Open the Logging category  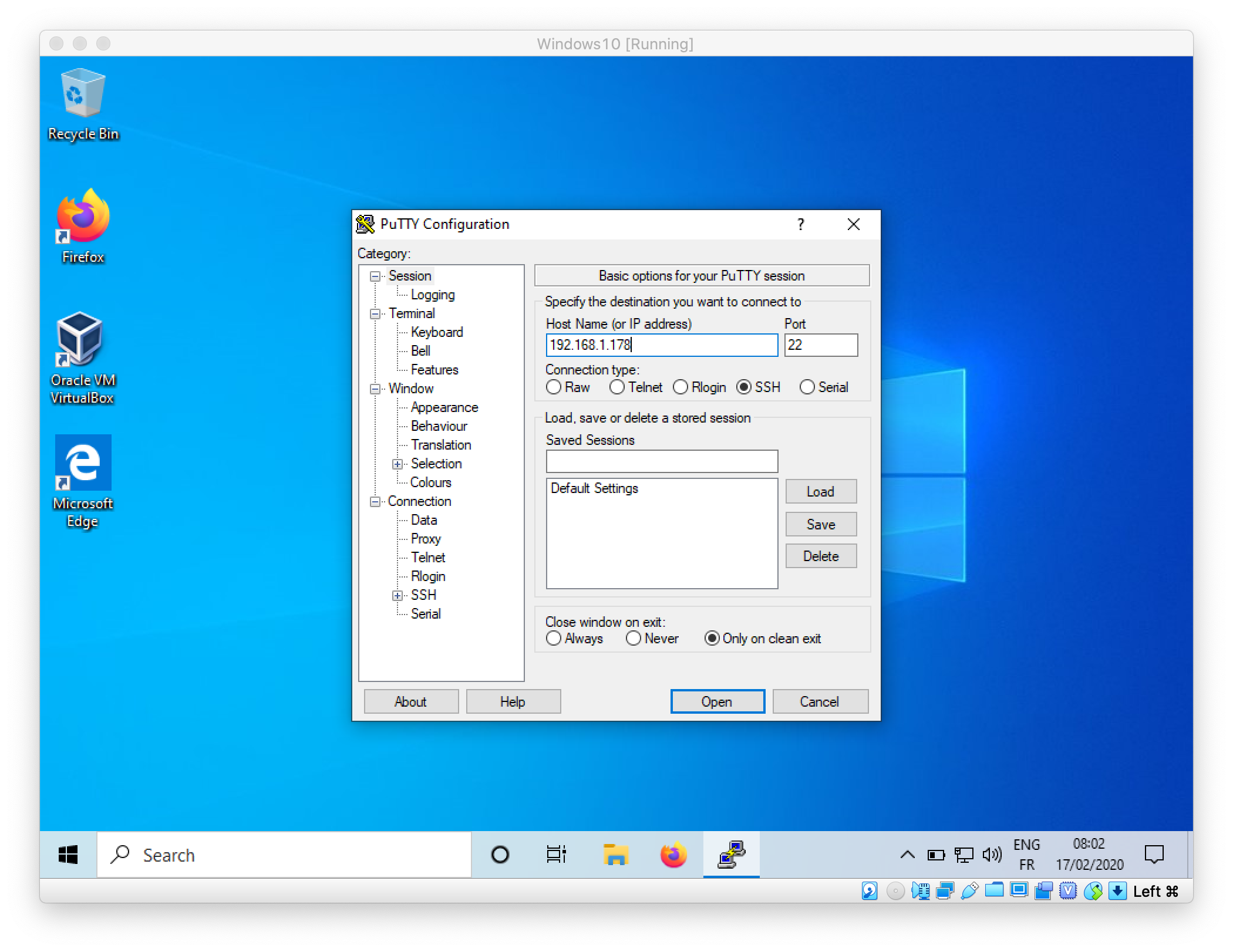433,295
